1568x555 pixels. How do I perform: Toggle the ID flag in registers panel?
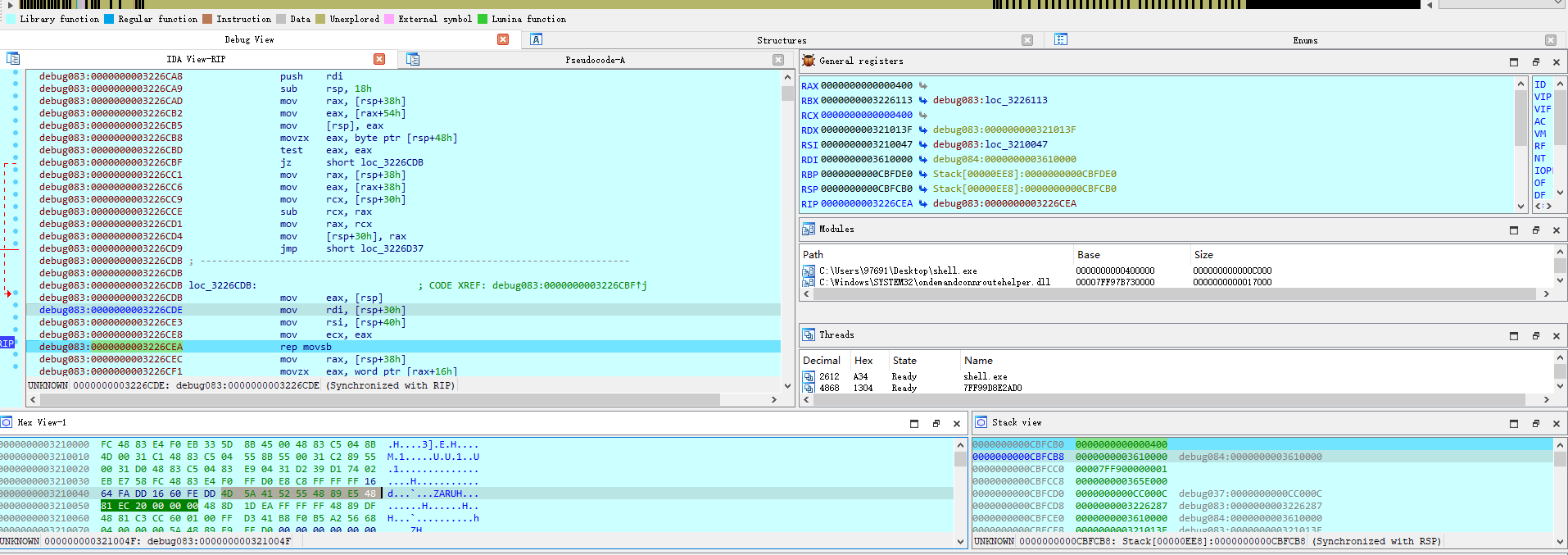click(1540, 84)
